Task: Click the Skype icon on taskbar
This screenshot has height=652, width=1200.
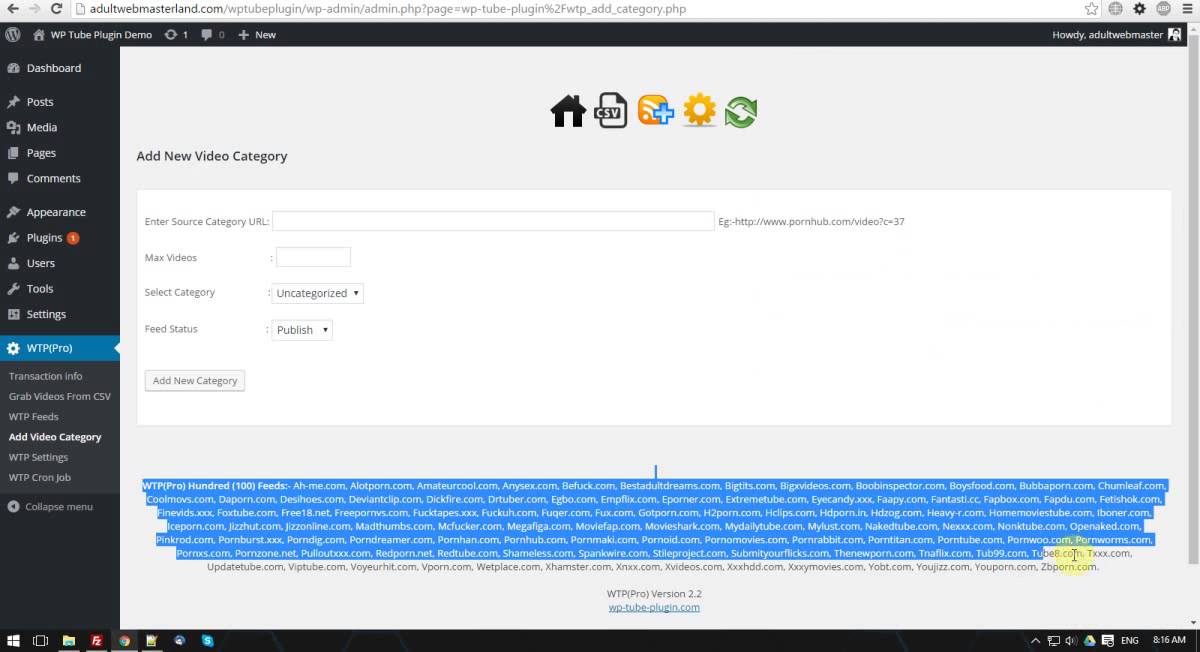Action: click(x=207, y=640)
